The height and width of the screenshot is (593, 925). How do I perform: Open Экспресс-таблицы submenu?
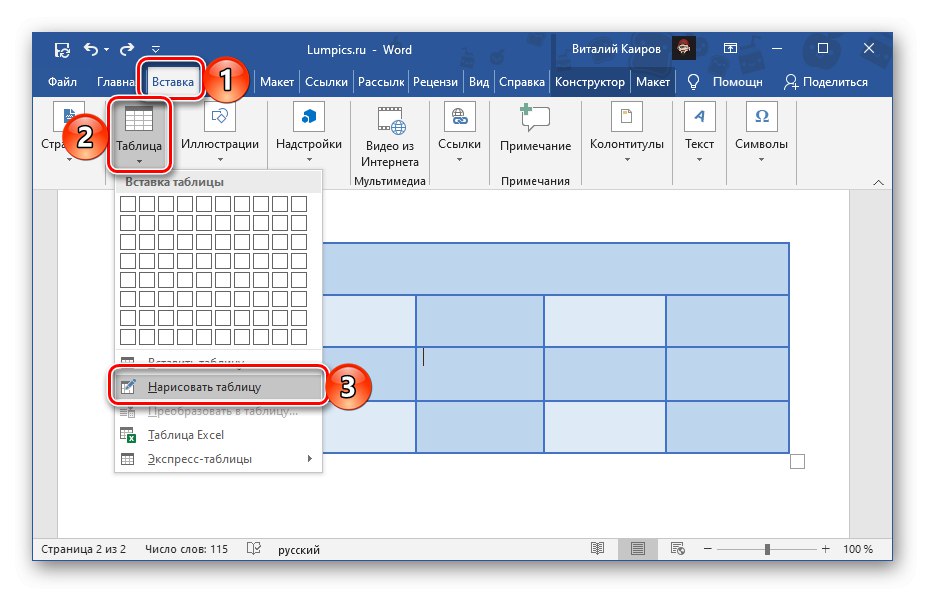[x=219, y=459]
